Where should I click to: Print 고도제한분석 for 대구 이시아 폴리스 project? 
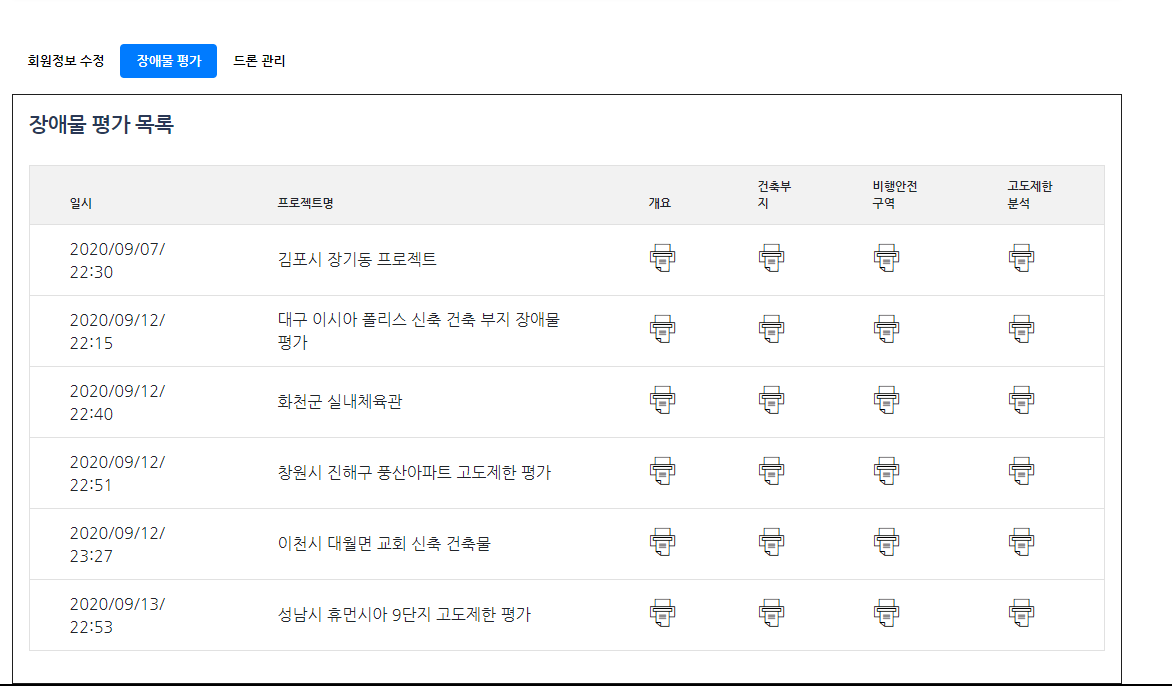tap(1021, 329)
